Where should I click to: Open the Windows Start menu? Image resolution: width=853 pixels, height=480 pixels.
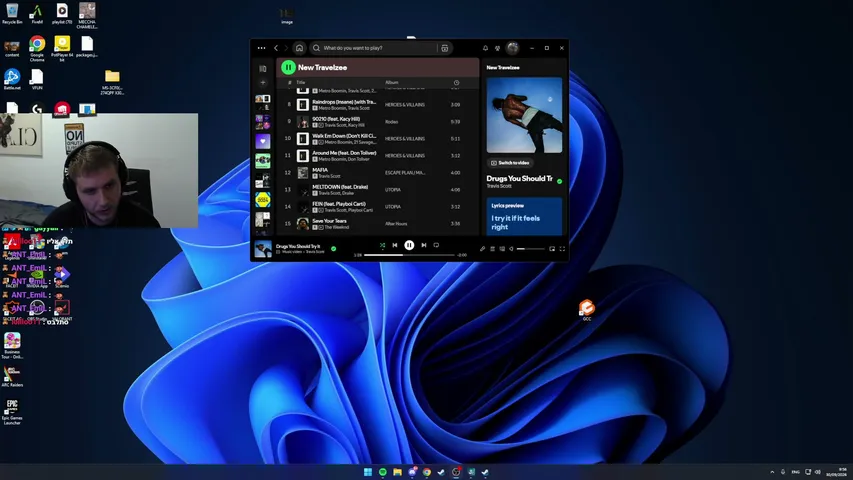368,472
